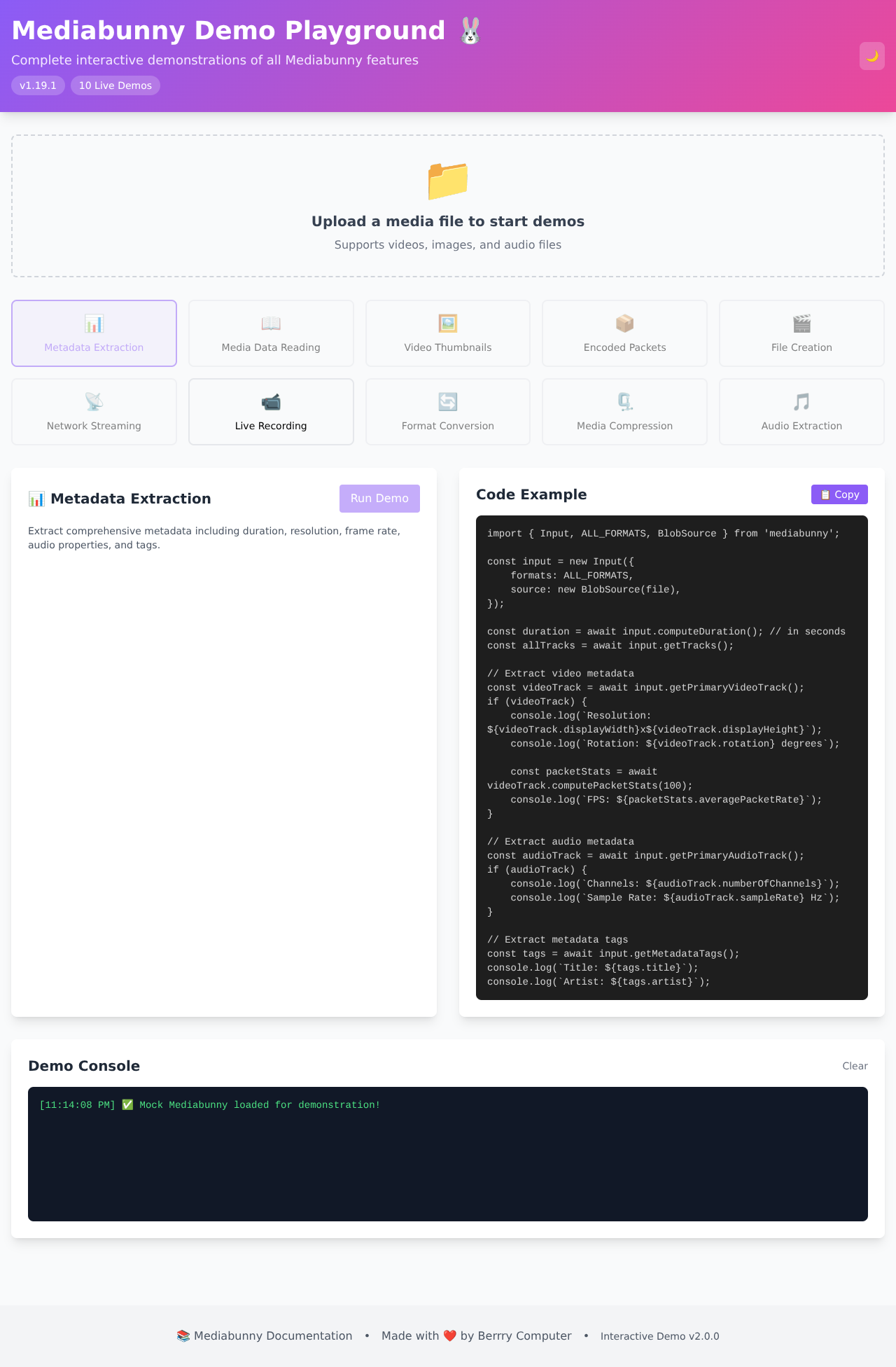
Task: Click the v1.19.1 version badge
Action: point(38,85)
